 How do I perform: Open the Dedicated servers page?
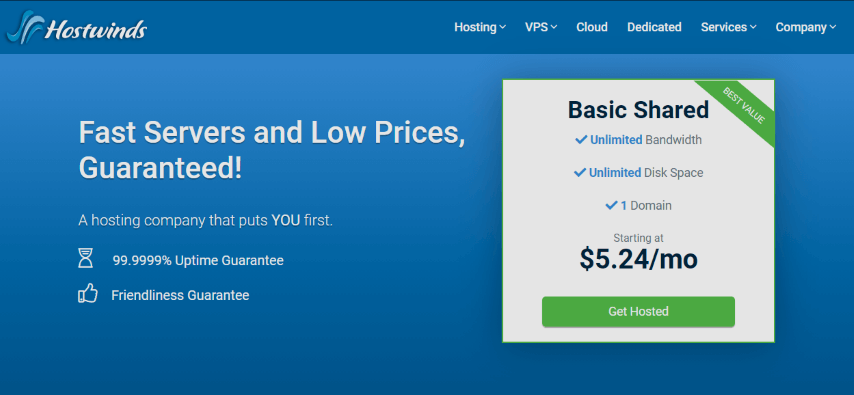654,27
